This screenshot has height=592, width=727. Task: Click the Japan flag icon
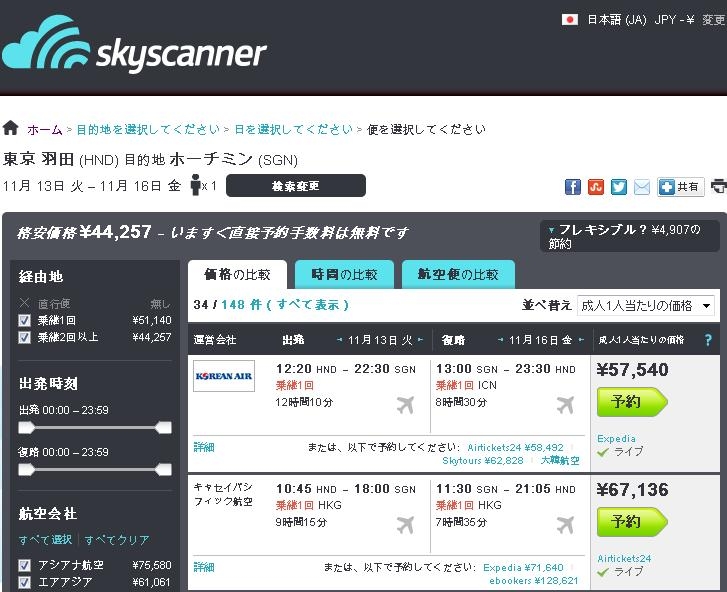[x=569, y=19]
